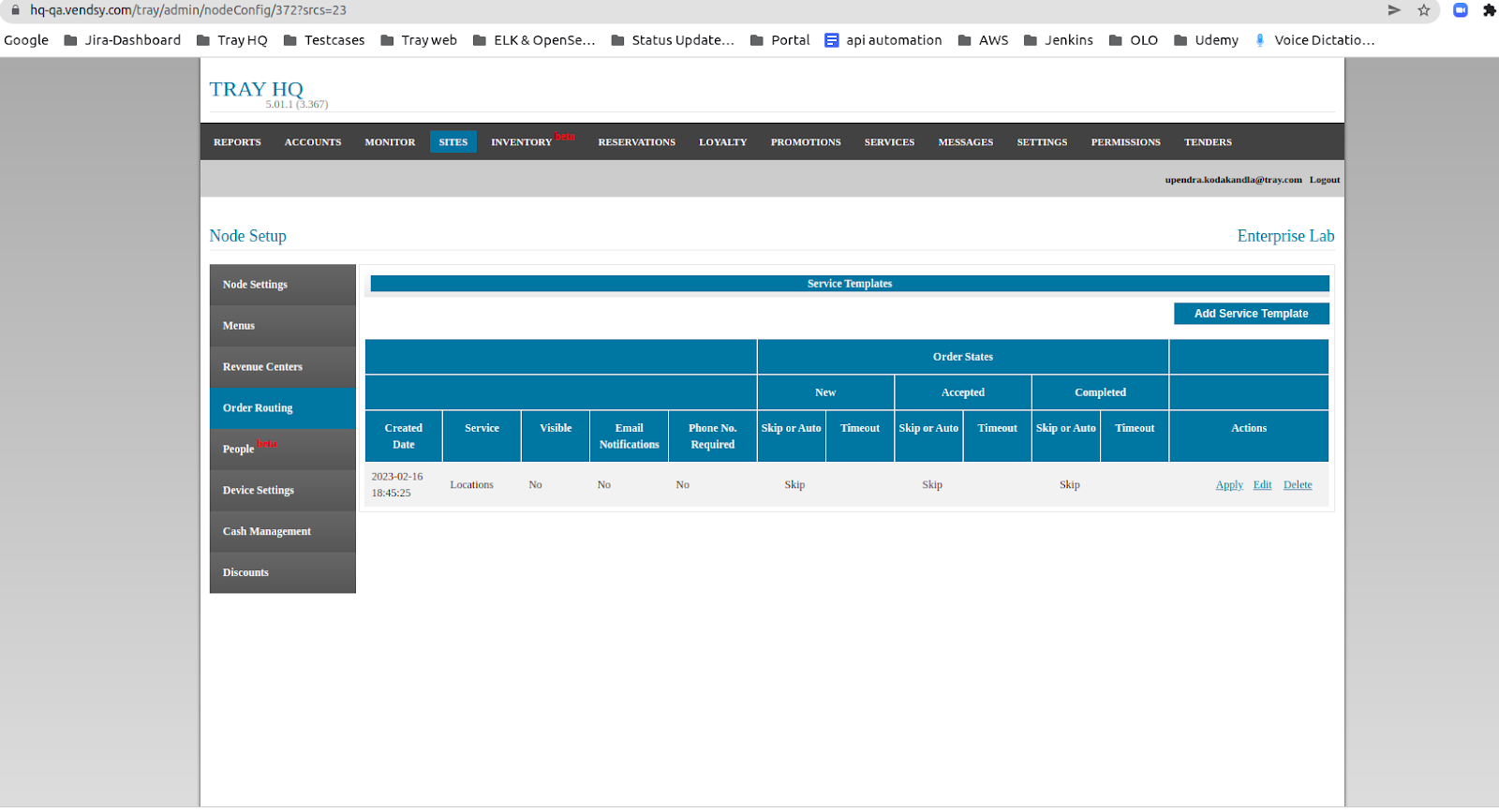The height and width of the screenshot is (812, 1499).
Task: Open the Jenkins bookmark folder
Action: 1059,40
